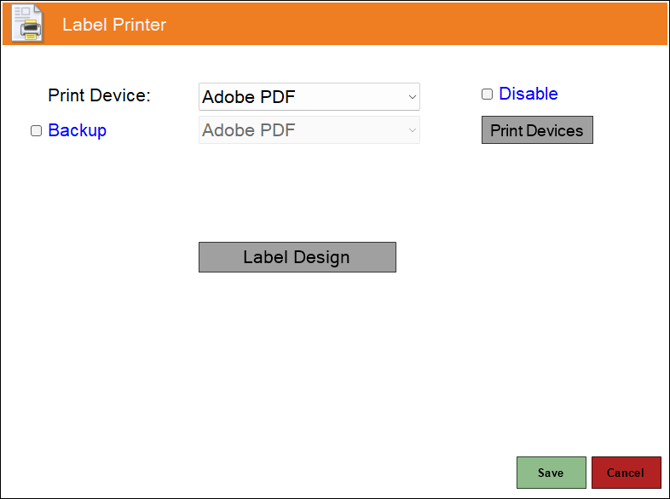Enable the Backup checkbox

pyautogui.click(x=36, y=131)
